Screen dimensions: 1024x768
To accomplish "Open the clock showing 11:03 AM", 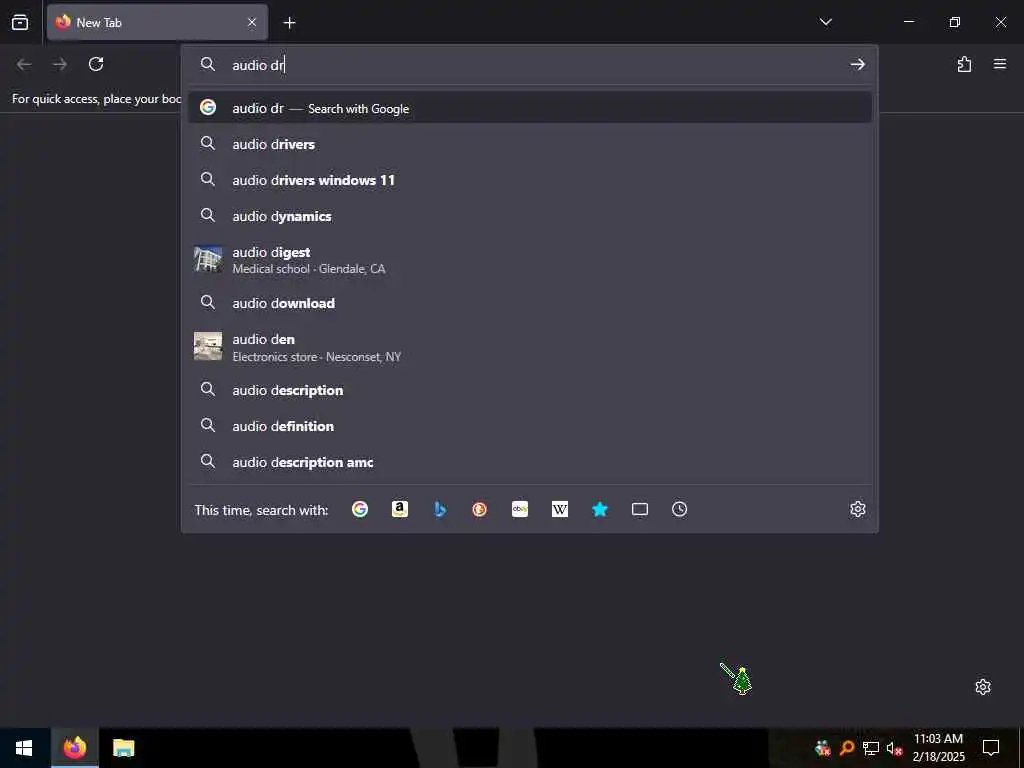I will point(938,748).
